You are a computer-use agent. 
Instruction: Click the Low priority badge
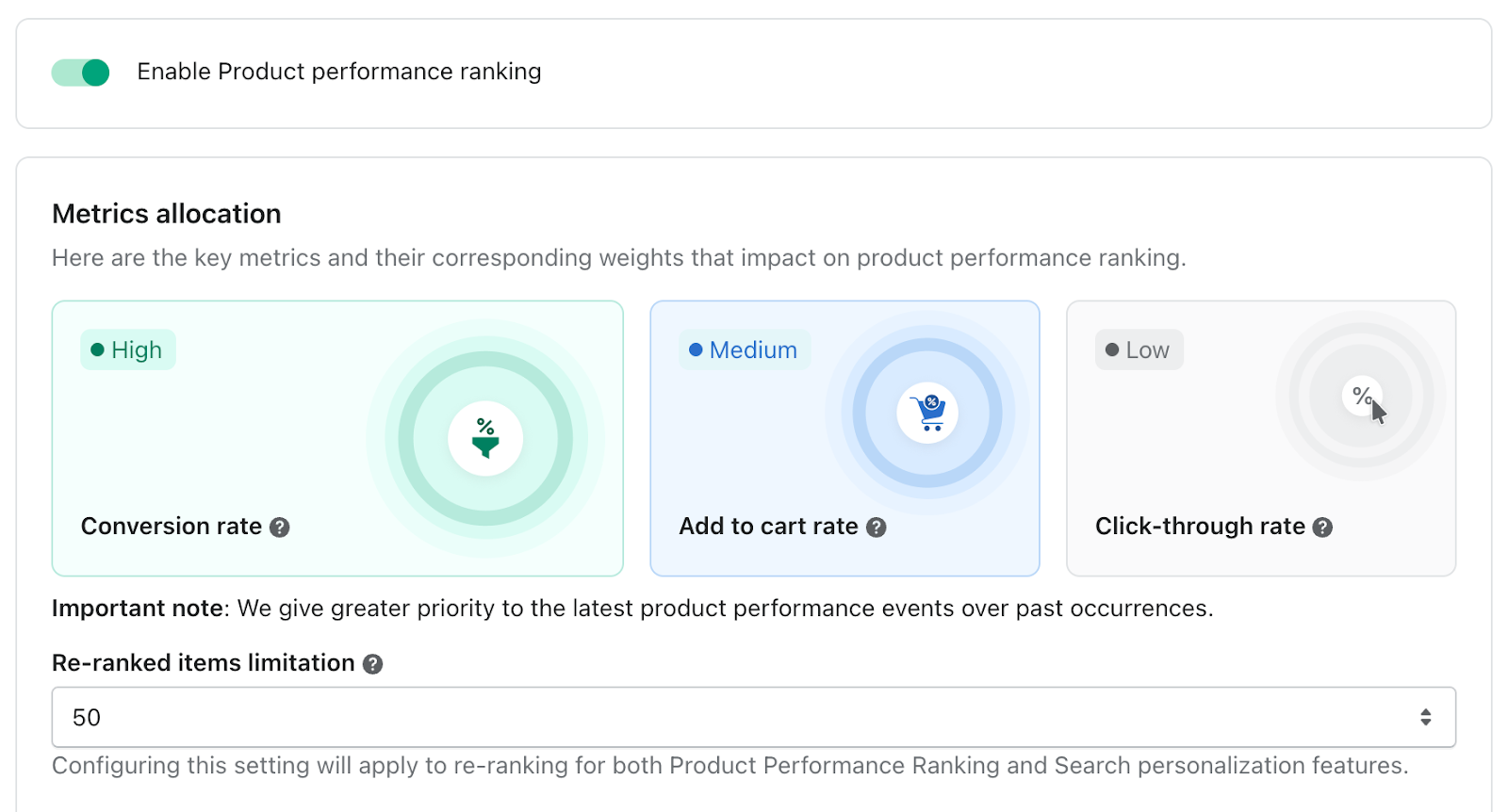pos(1139,350)
